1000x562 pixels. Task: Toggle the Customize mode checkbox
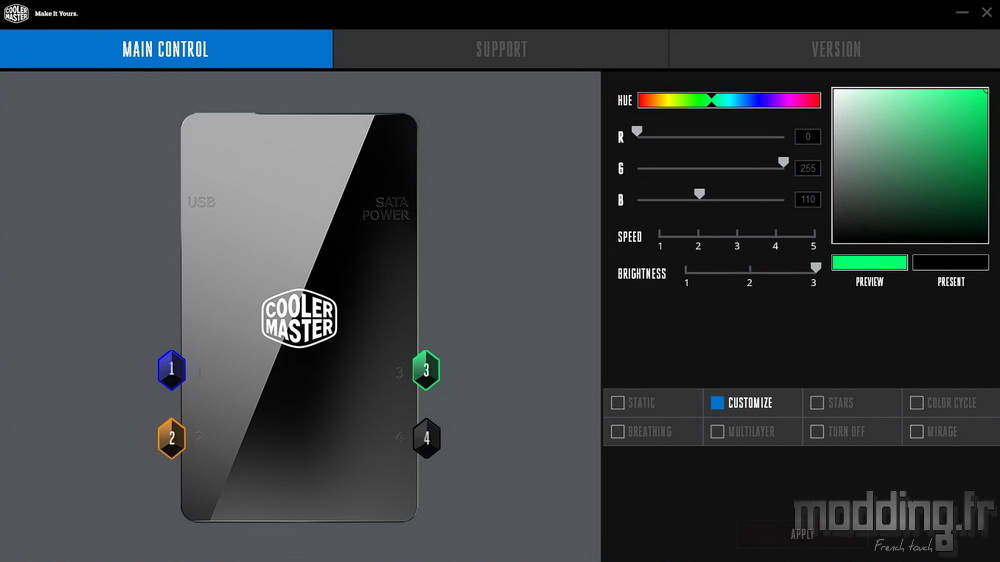[717, 403]
